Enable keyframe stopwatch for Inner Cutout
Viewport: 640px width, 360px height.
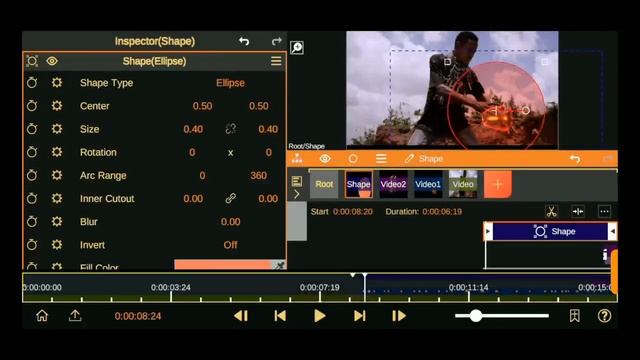coord(32,198)
